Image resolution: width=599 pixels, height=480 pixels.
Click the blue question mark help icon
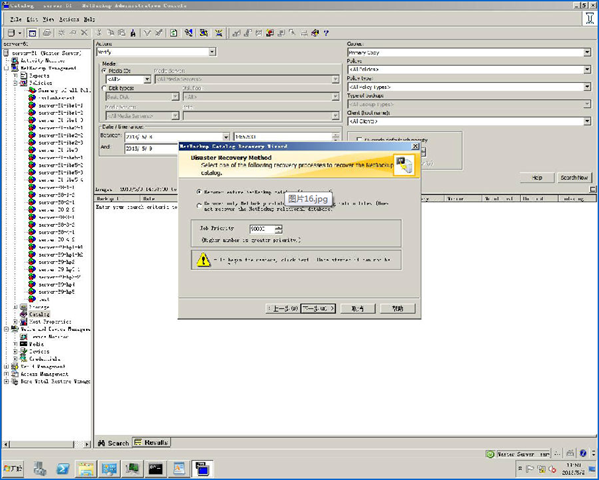[x=326, y=33]
